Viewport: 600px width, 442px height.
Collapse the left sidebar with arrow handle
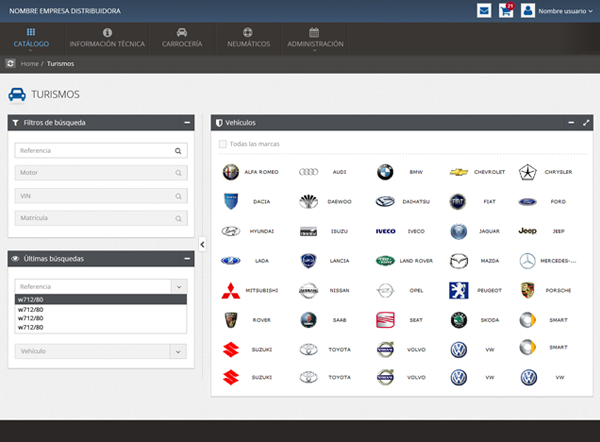[202, 244]
